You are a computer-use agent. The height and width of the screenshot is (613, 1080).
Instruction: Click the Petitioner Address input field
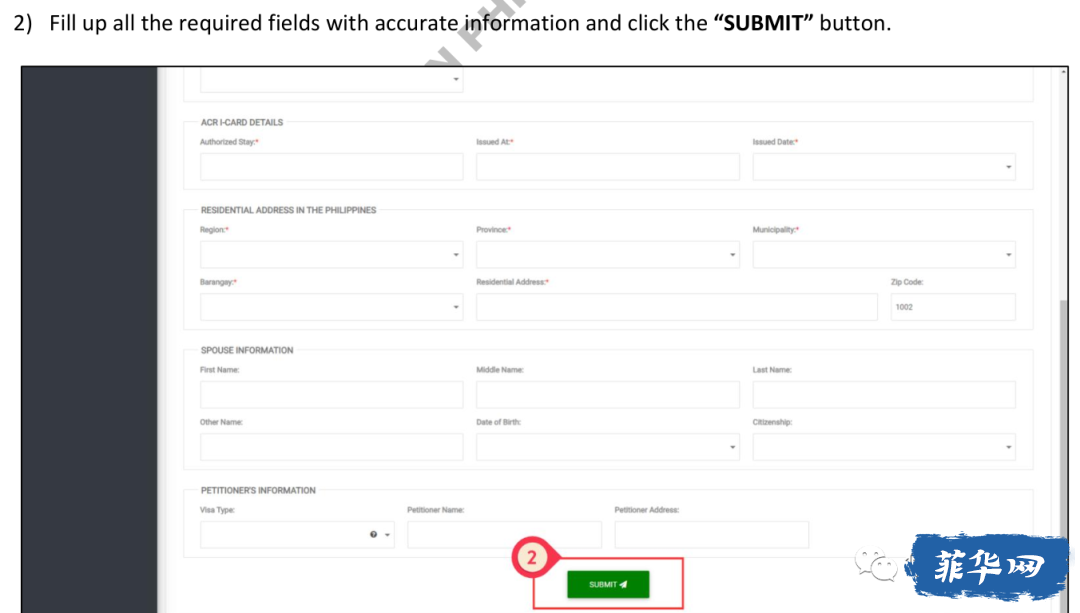pyautogui.click(x=712, y=534)
